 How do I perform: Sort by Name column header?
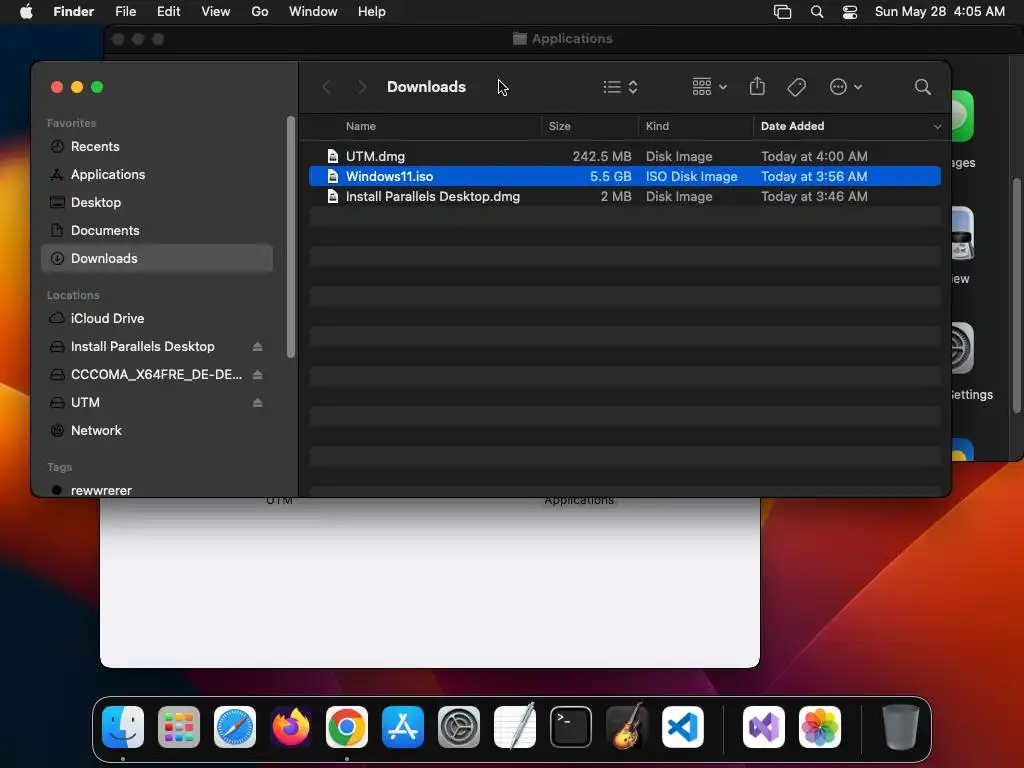[360, 126]
